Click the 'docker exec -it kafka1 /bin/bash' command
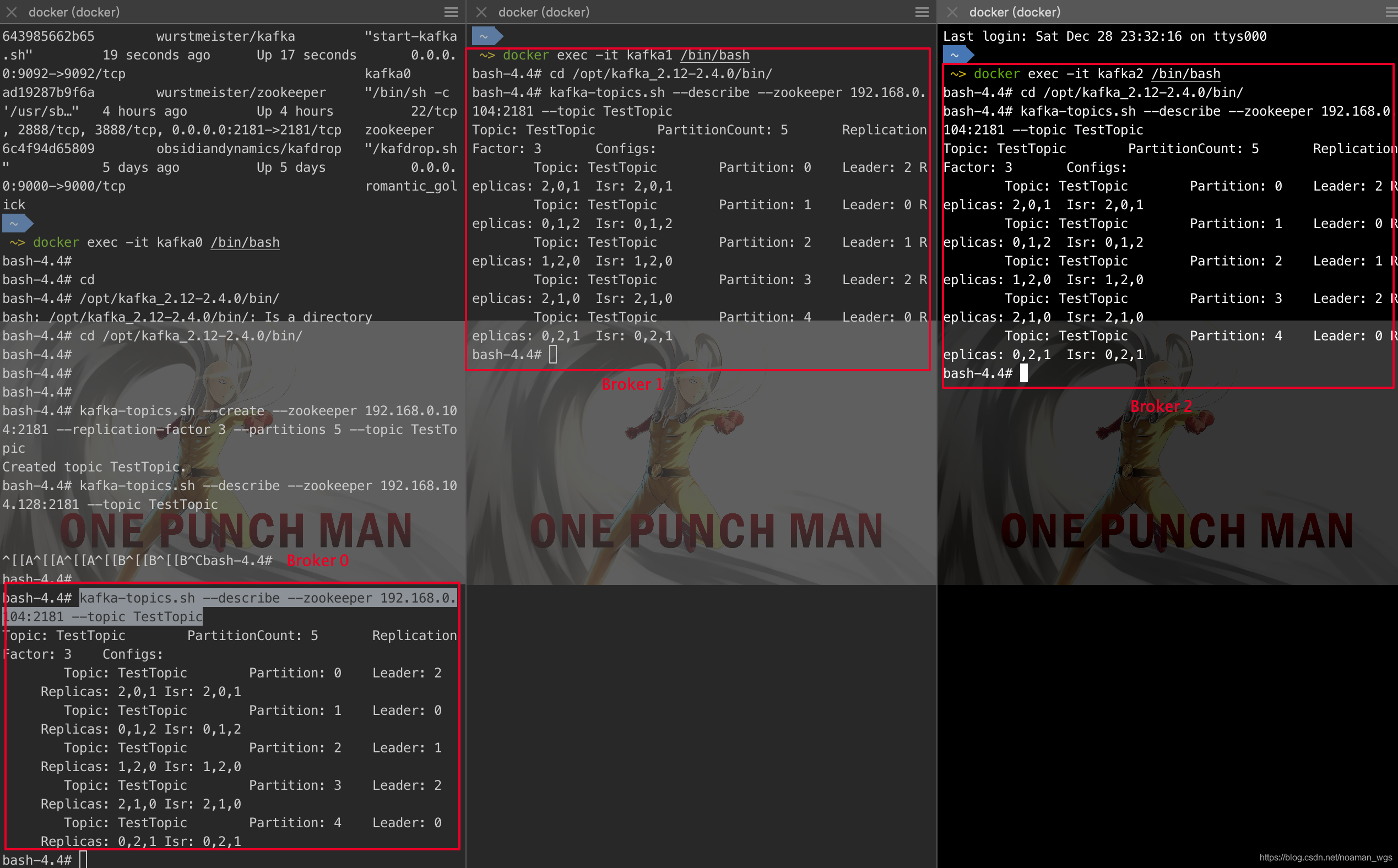 click(x=626, y=55)
